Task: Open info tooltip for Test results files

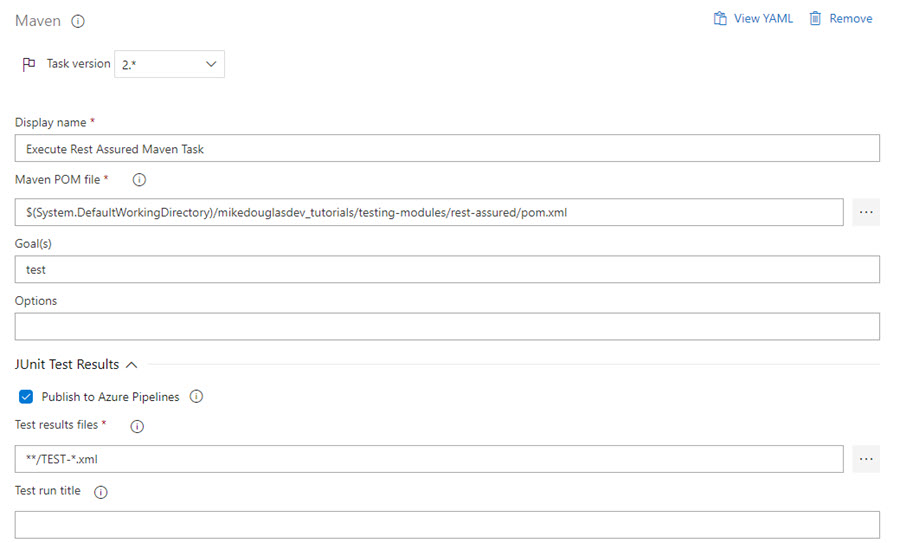Action: [137, 426]
